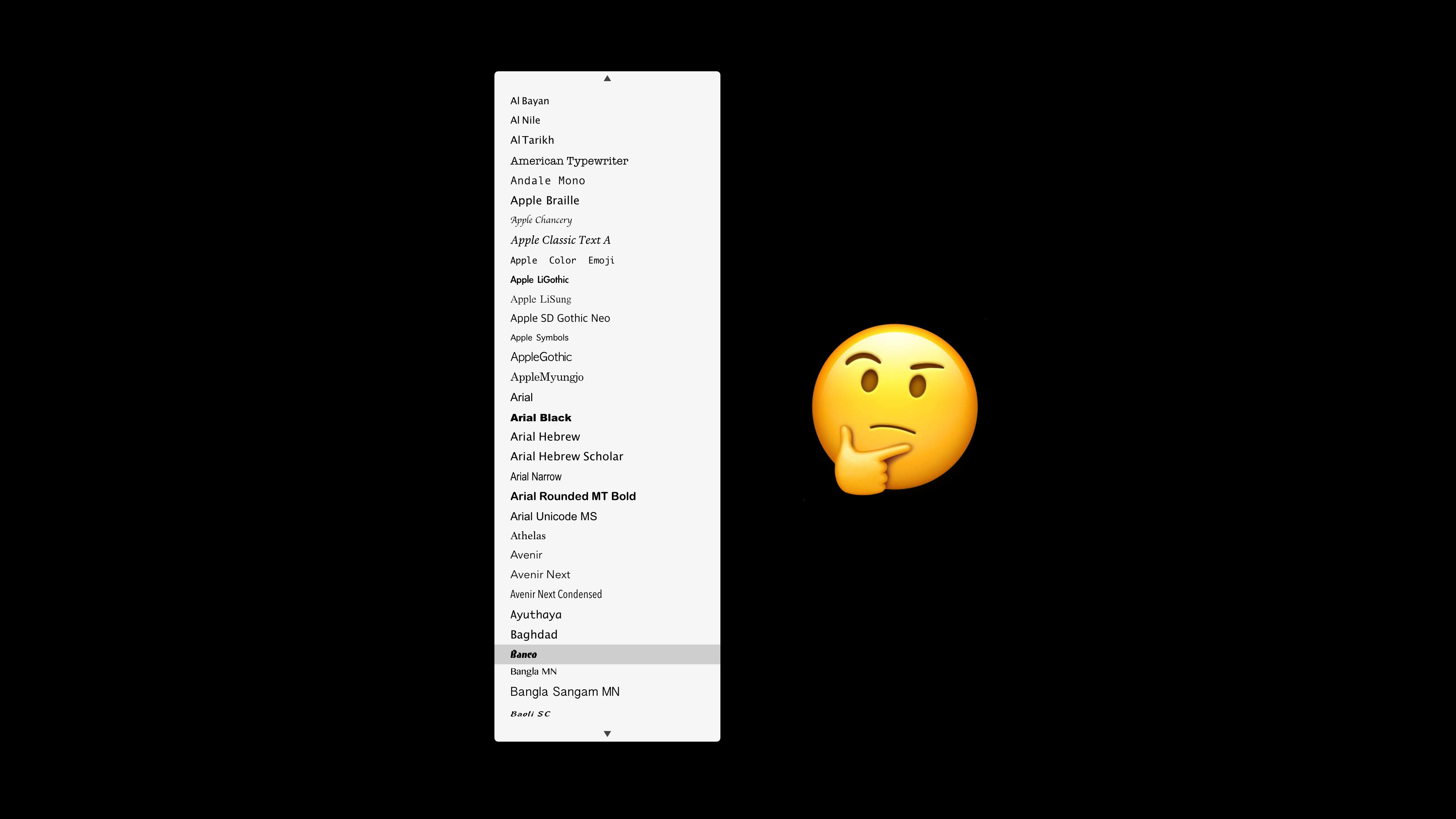Select Arial Black in the list
This screenshot has height=819, width=1456.
coord(607,417)
